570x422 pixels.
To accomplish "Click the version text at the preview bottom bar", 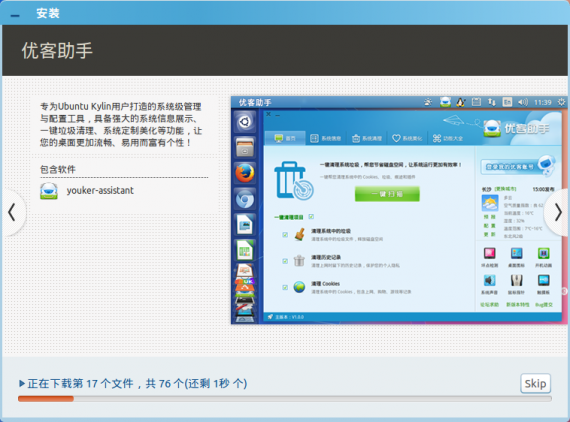I will (x=289, y=317).
